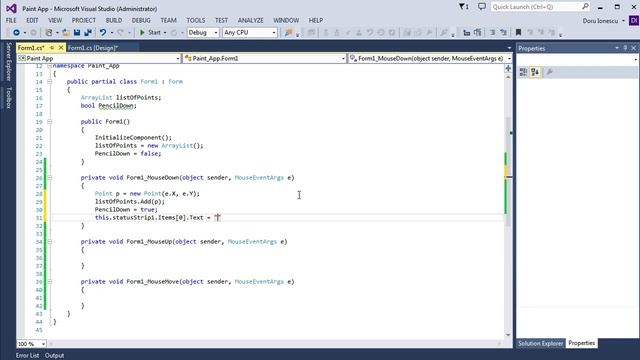The image size is (640, 360).
Task: Start debugging with the green Start button
Action: 150,32
